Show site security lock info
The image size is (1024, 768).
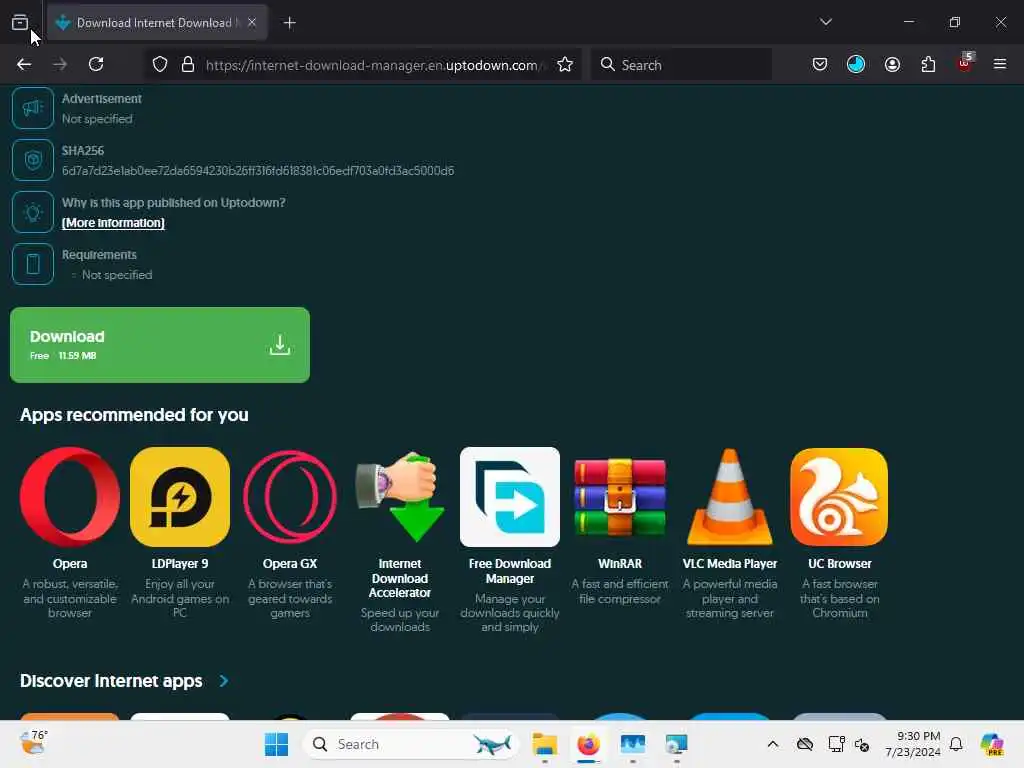(x=188, y=65)
